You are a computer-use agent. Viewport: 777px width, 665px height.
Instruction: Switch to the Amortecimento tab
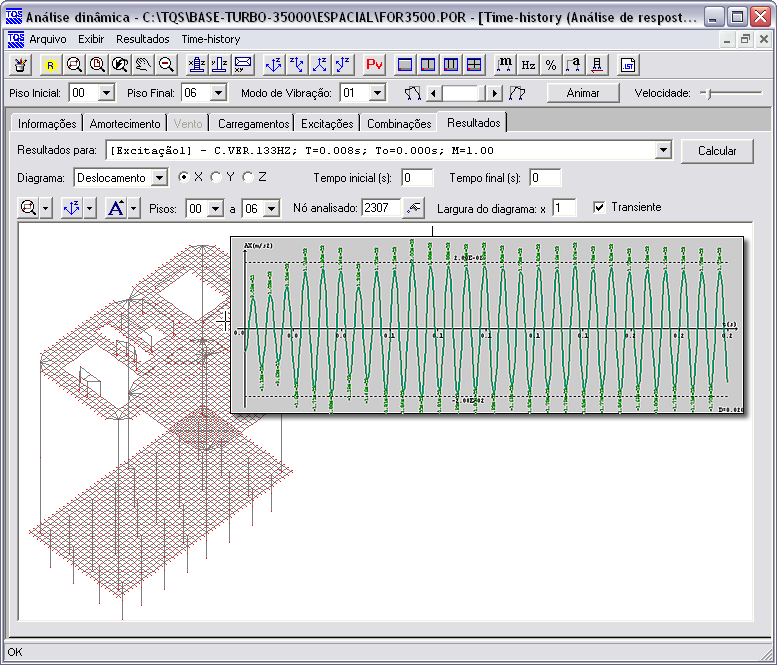[125, 123]
